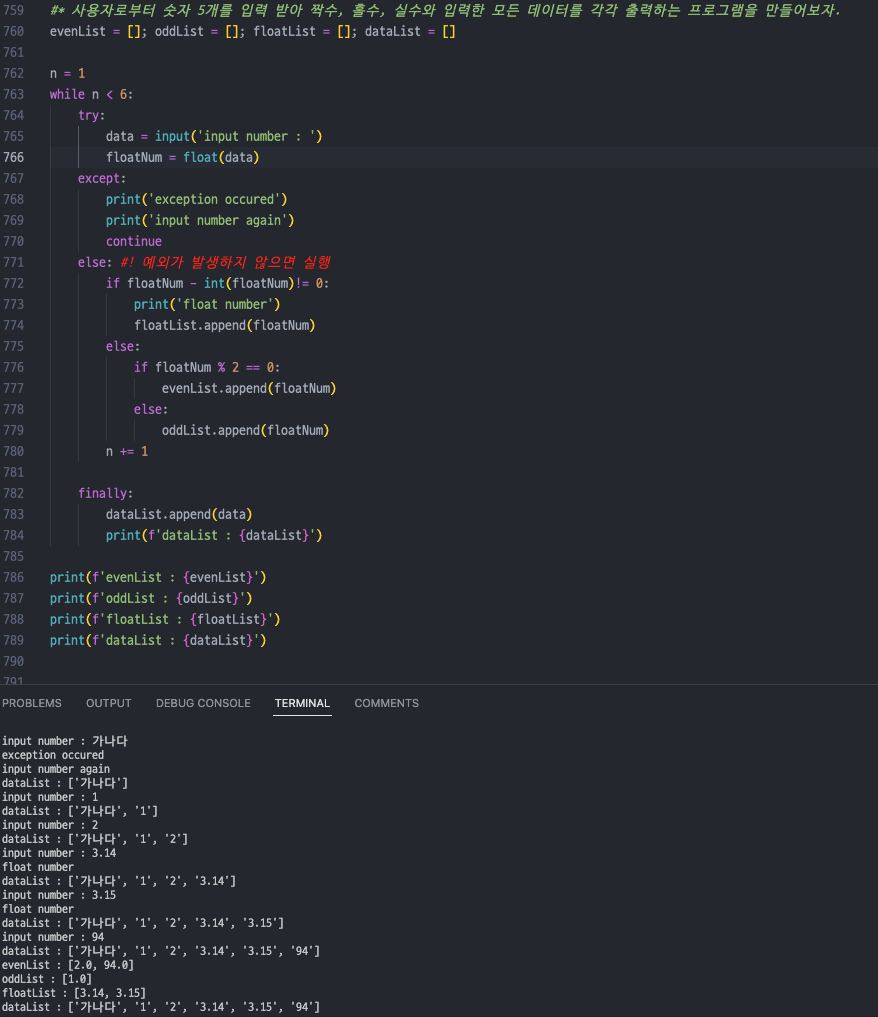Open the COMMENTS panel tab

[386, 703]
